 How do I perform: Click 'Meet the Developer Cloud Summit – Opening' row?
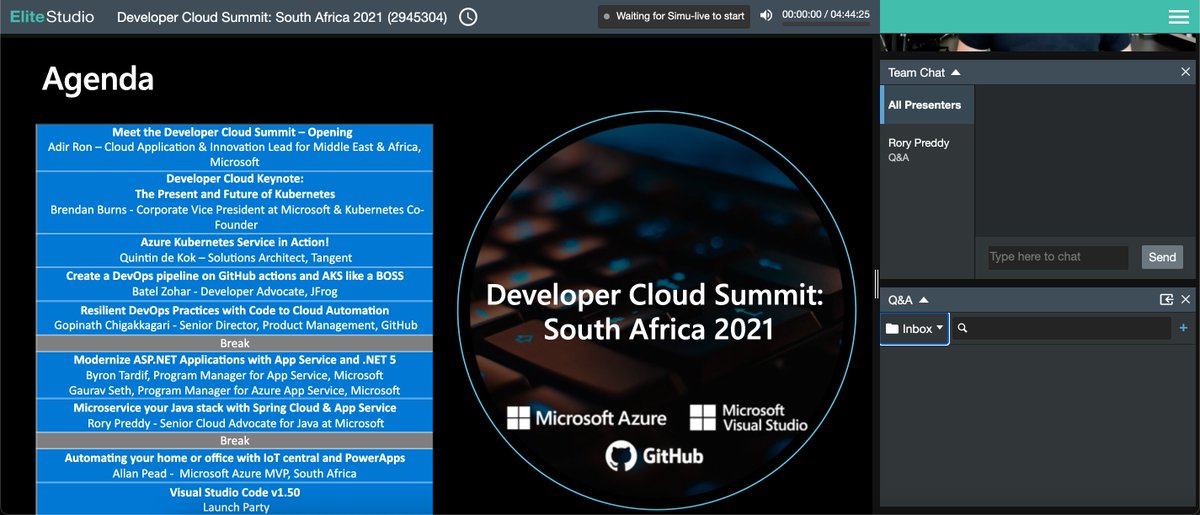(235, 147)
